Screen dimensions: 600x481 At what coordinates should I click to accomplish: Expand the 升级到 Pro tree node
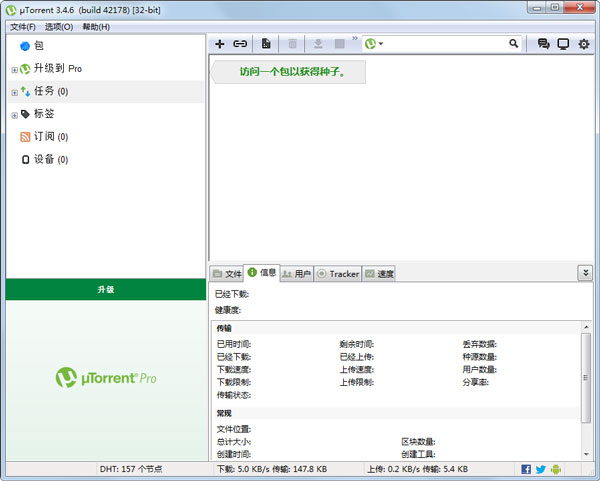point(15,70)
